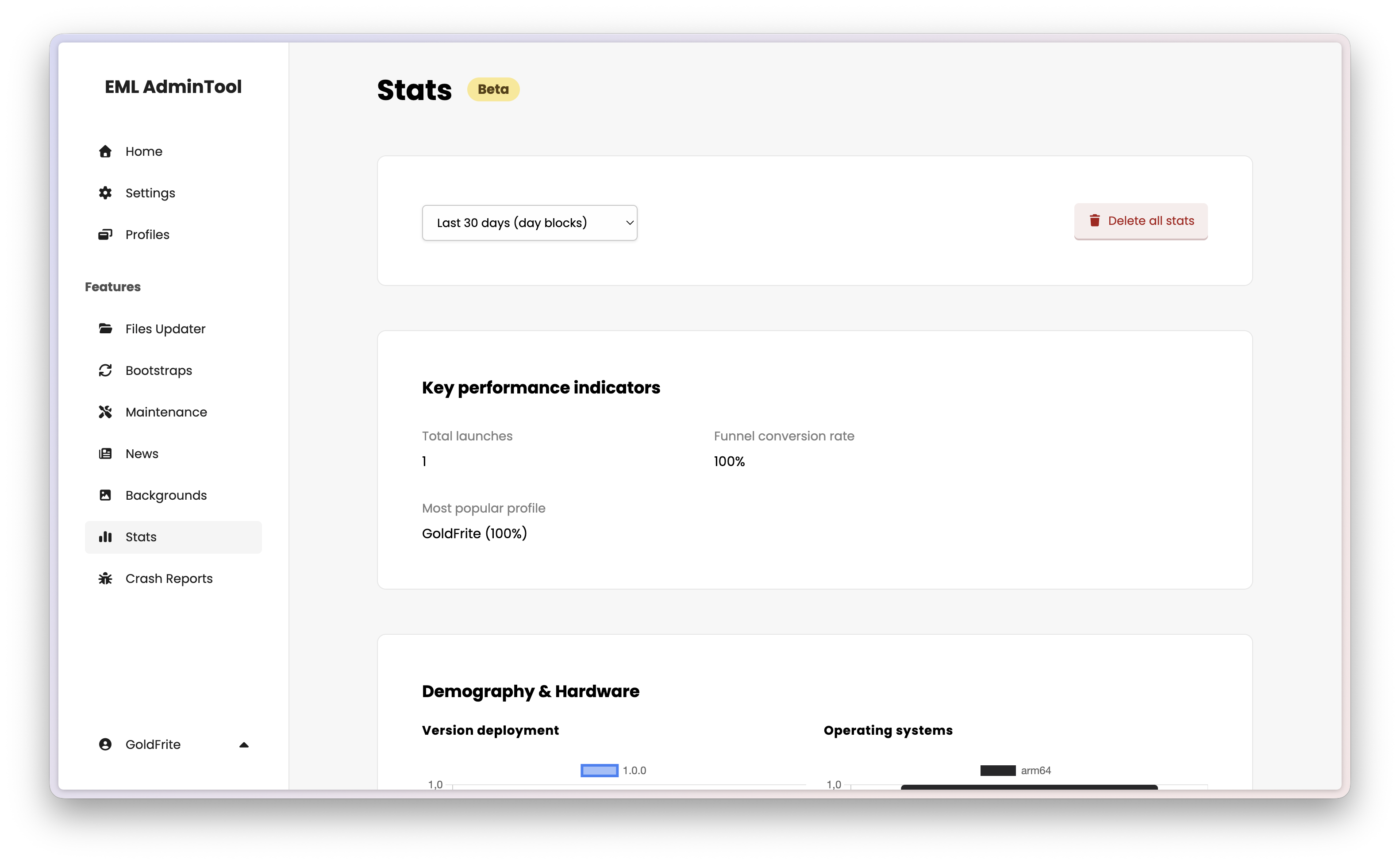
Task: Click the GoldFrite user avatar icon
Action: tap(105, 744)
